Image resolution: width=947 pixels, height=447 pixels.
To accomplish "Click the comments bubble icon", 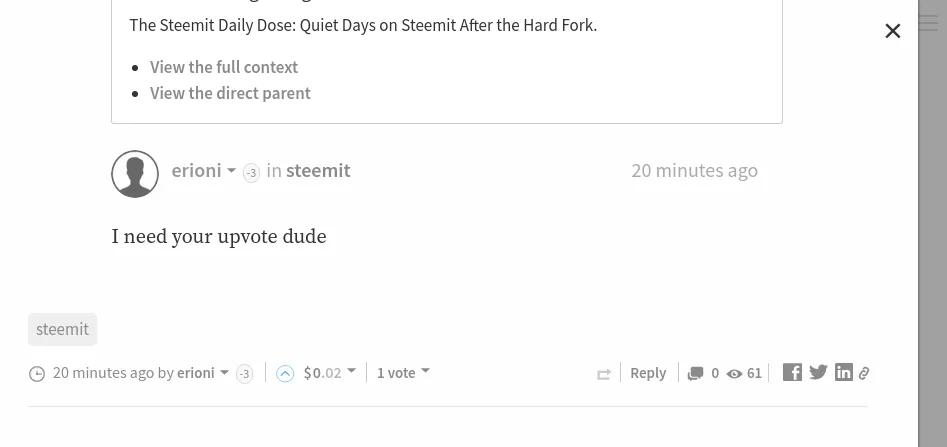I will point(696,374).
